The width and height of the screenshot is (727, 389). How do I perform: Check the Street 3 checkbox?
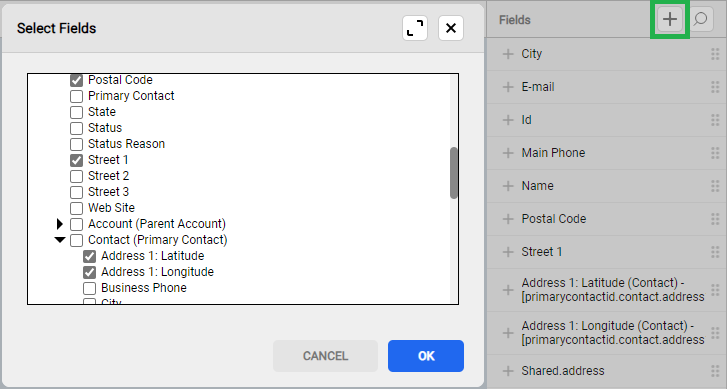click(x=77, y=192)
